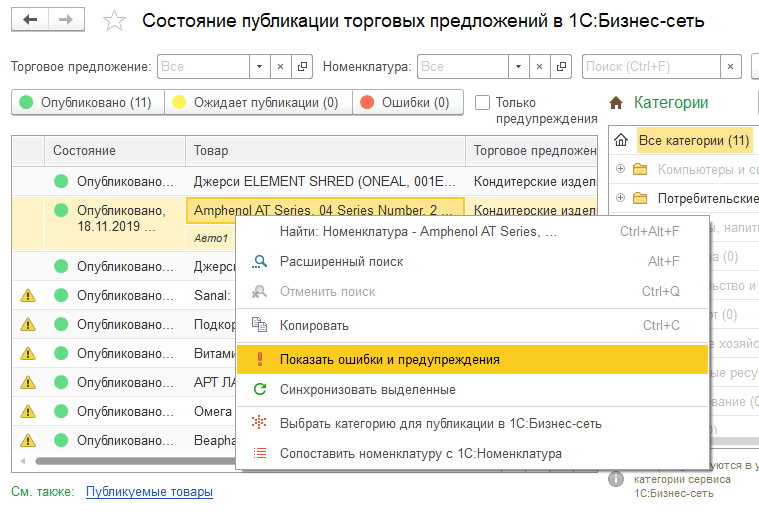The width and height of the screenshot is (759, 511).
Task: Expand the Компьютеры category node
Action: [x=621, y=168]
